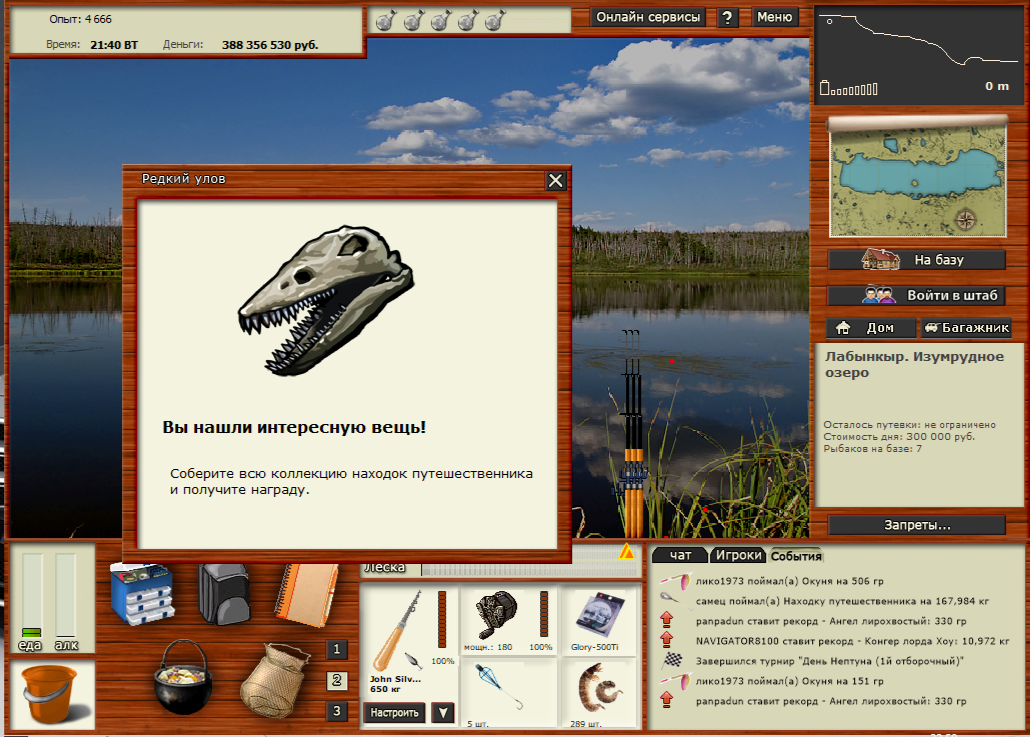1030x737 pixels.
Task: Open the blue tackle box
Action: 142,594
